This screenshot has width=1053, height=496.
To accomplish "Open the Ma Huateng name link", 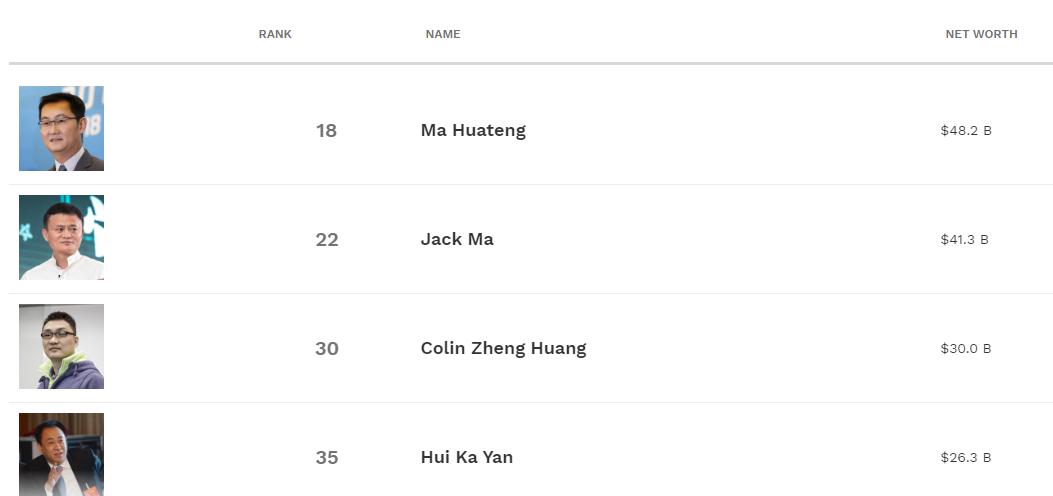I will pyautogui.click(x=473, y=130).
